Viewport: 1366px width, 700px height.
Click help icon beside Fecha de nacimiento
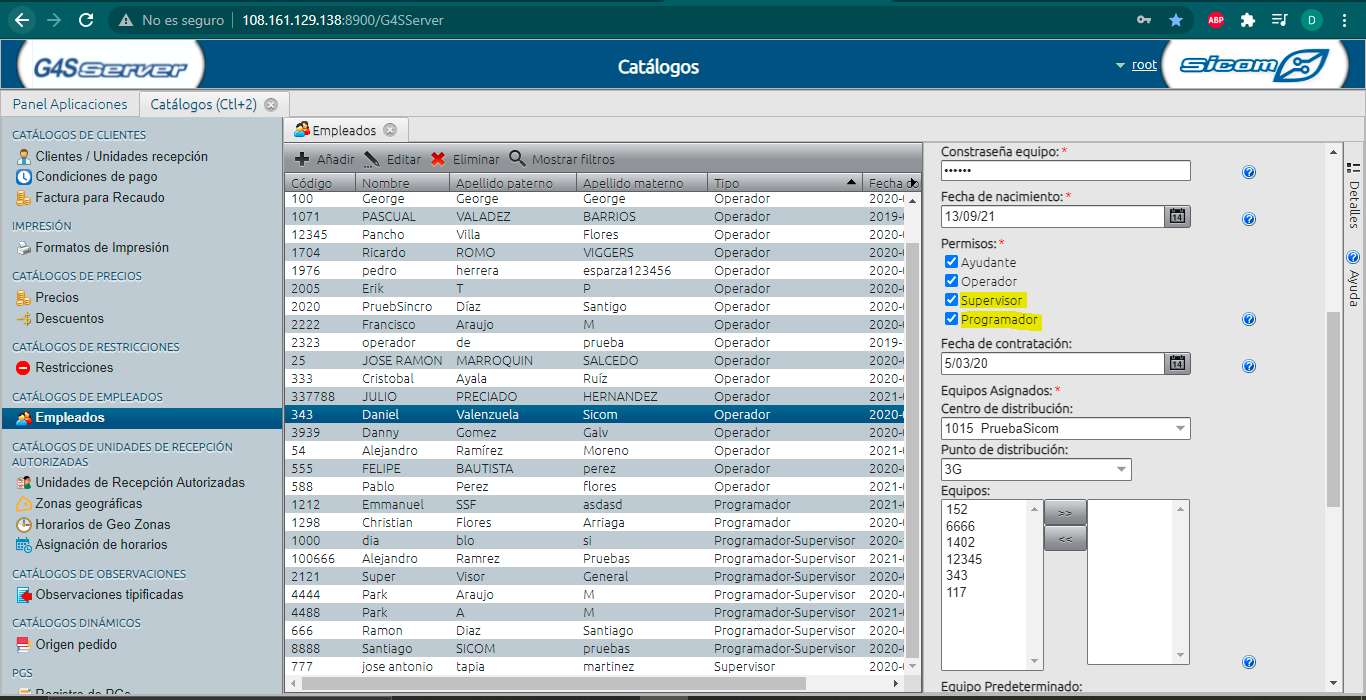(1249, 219)
